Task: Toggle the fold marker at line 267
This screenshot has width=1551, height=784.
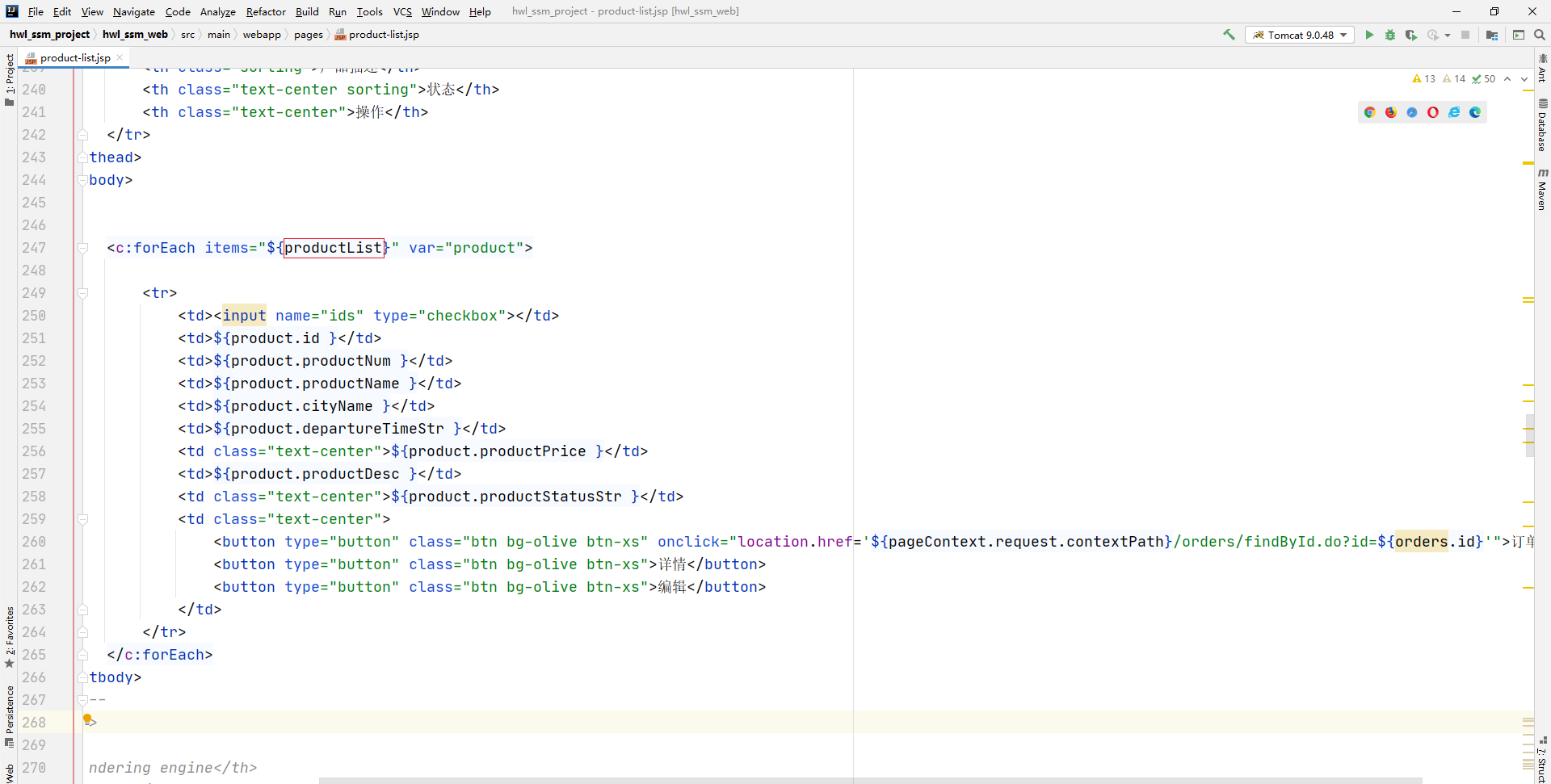Action: click(x=82, y=700)
